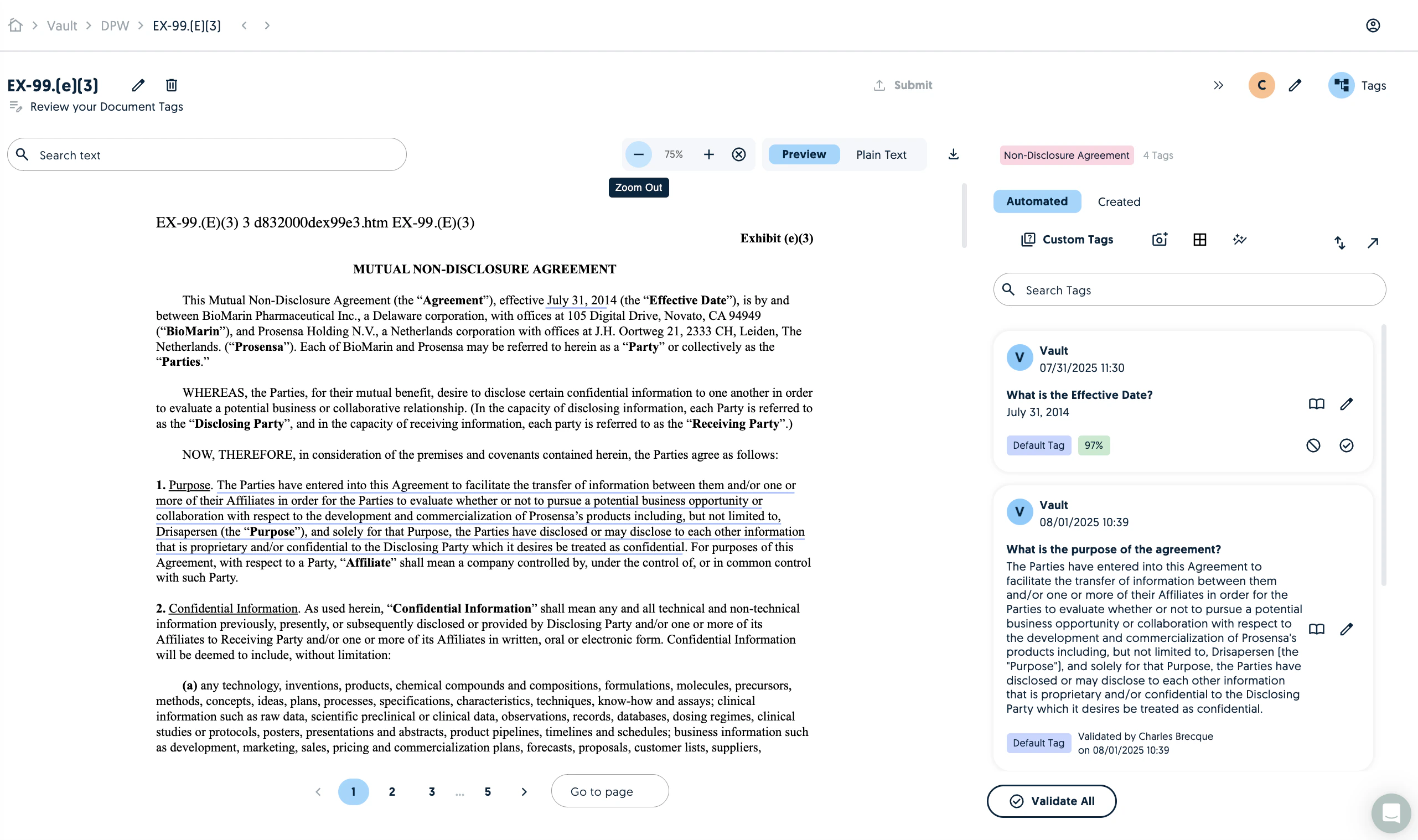Open Custom Tags
1418x840 pixels.
click(1067, 240)
